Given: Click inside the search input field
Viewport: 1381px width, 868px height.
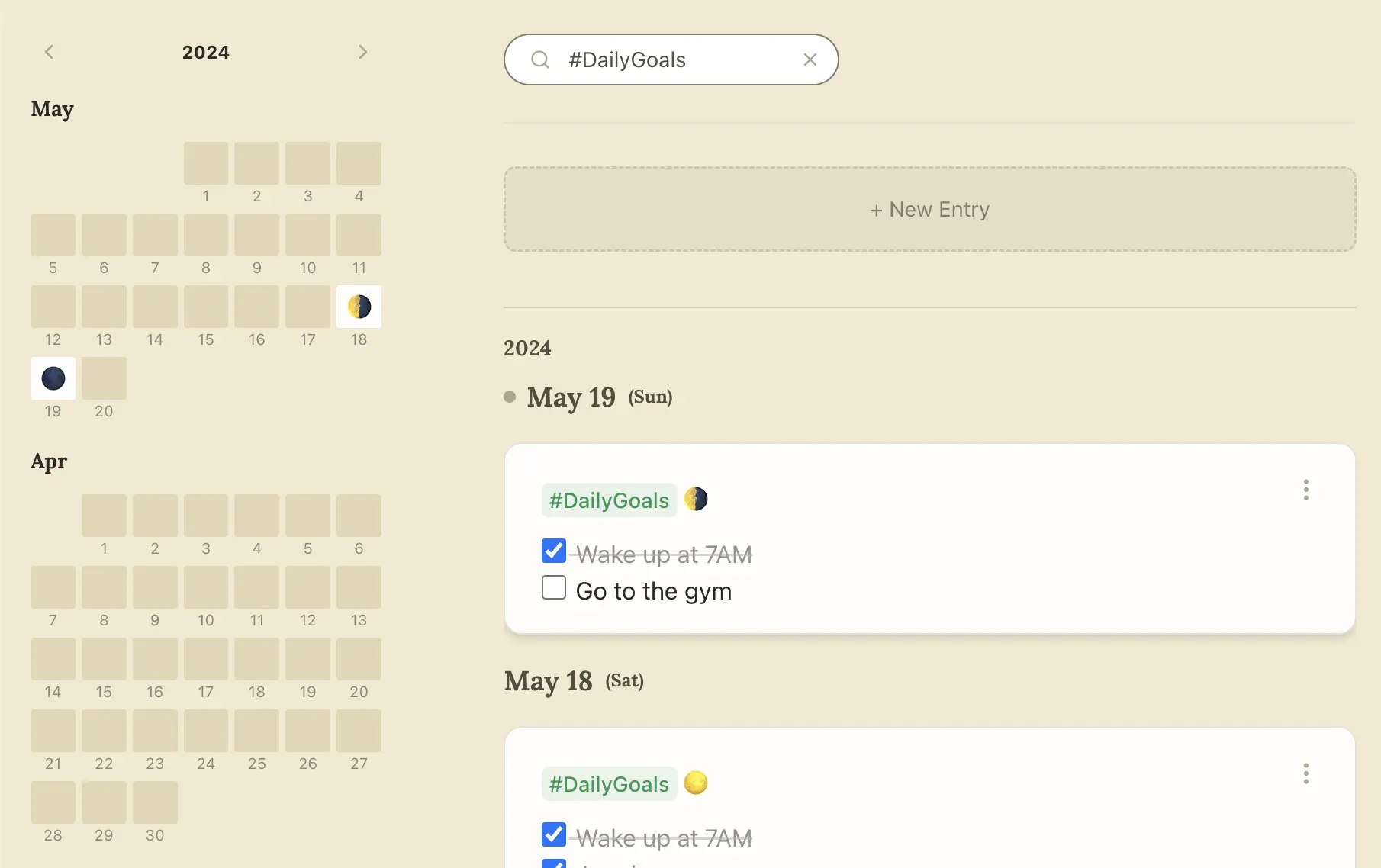Looking at the screenshot, I should (671, 59).
